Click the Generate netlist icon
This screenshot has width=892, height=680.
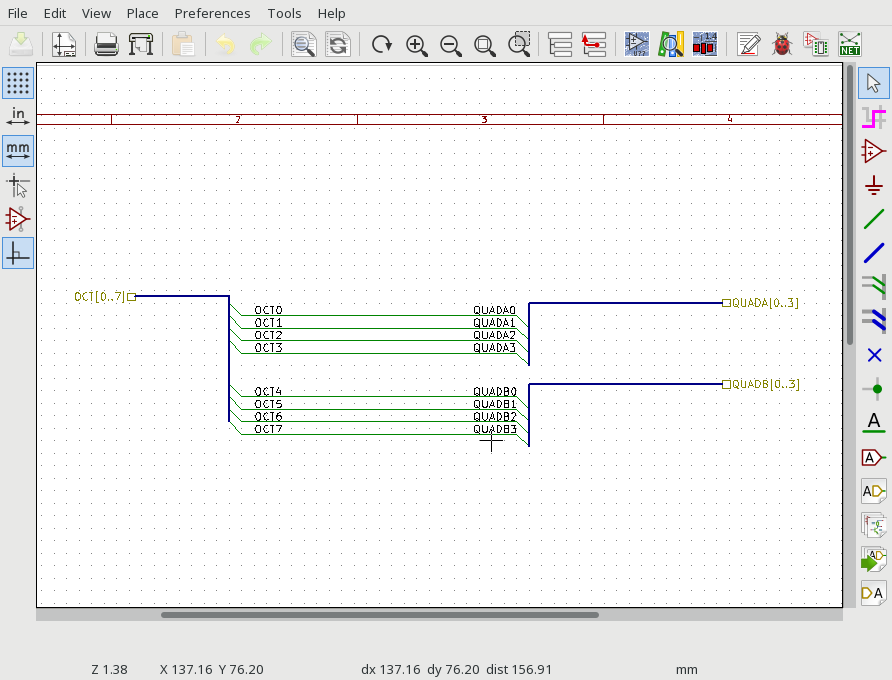[850, 44]
